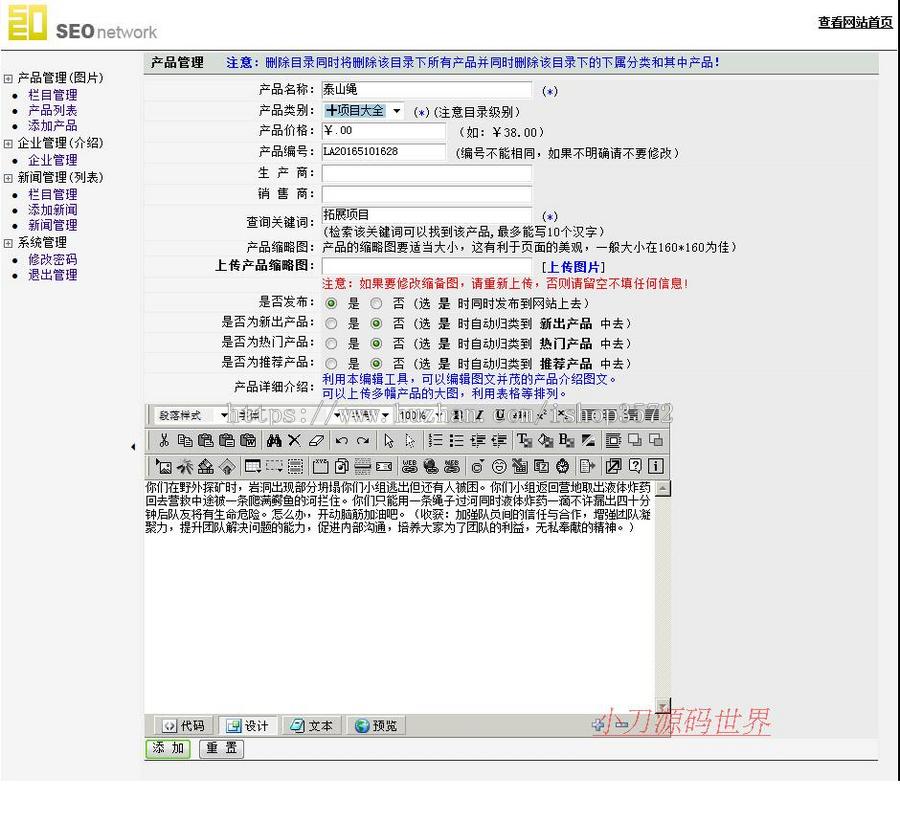This screenshot has height=822, width=900.
Task: Switch to the 代码 code view tab
Action: point(184,726)
